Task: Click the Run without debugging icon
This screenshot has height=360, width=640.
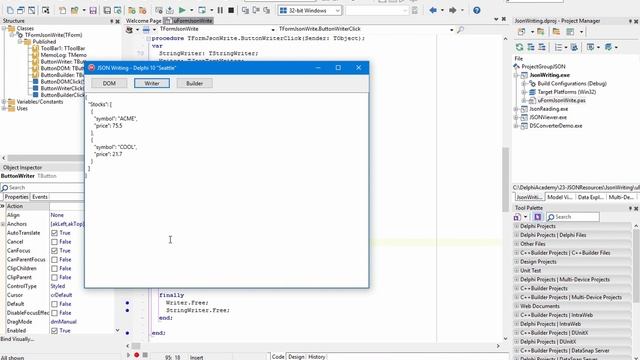Action: [202, 10]
